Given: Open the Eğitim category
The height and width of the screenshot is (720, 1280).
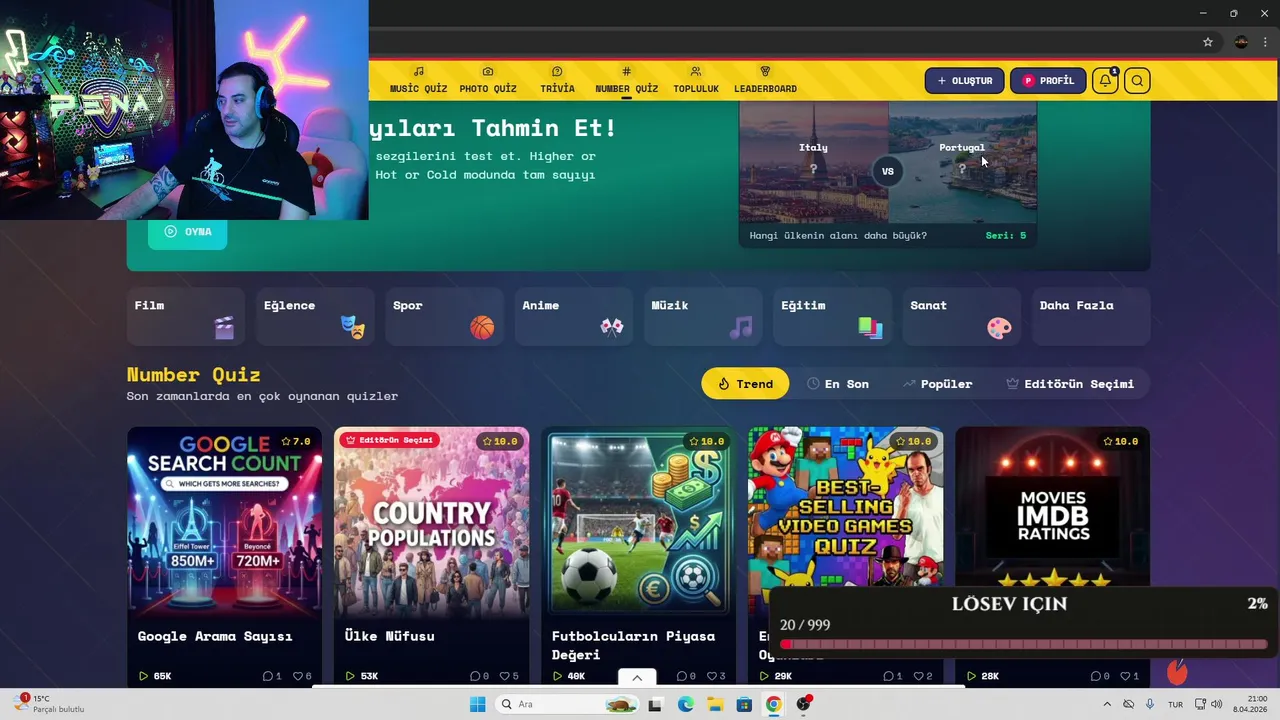Looking at the screenshot, I should click(x=832, y=317).
